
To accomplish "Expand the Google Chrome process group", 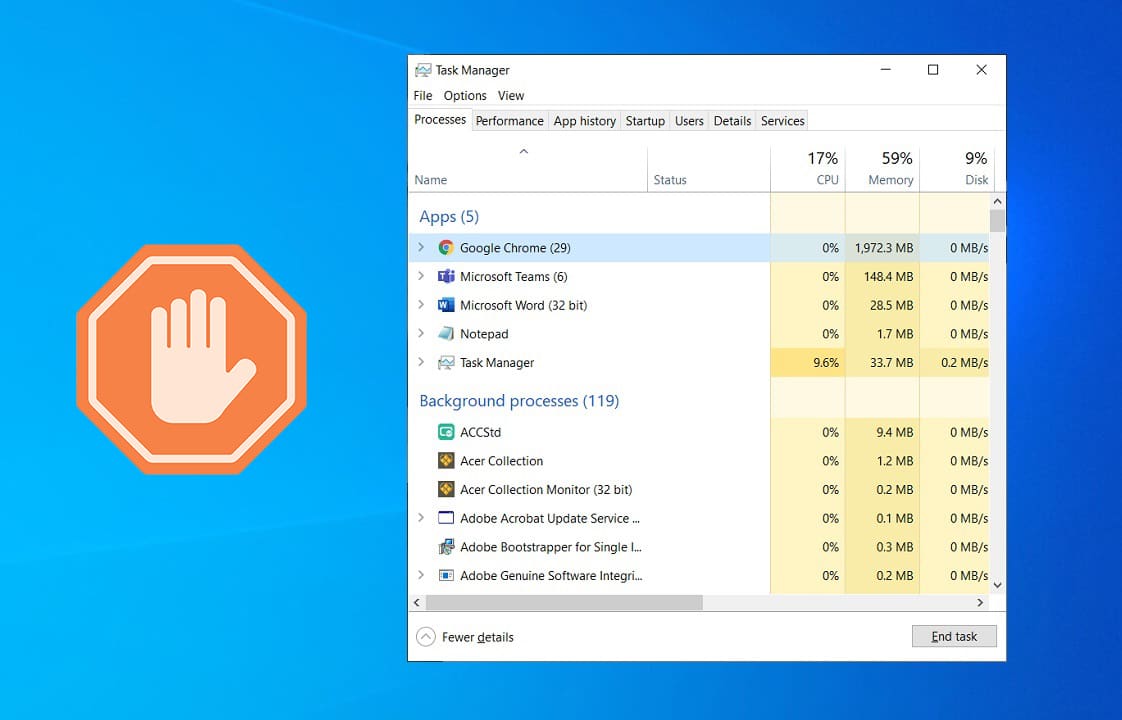I will pos(421,247).
